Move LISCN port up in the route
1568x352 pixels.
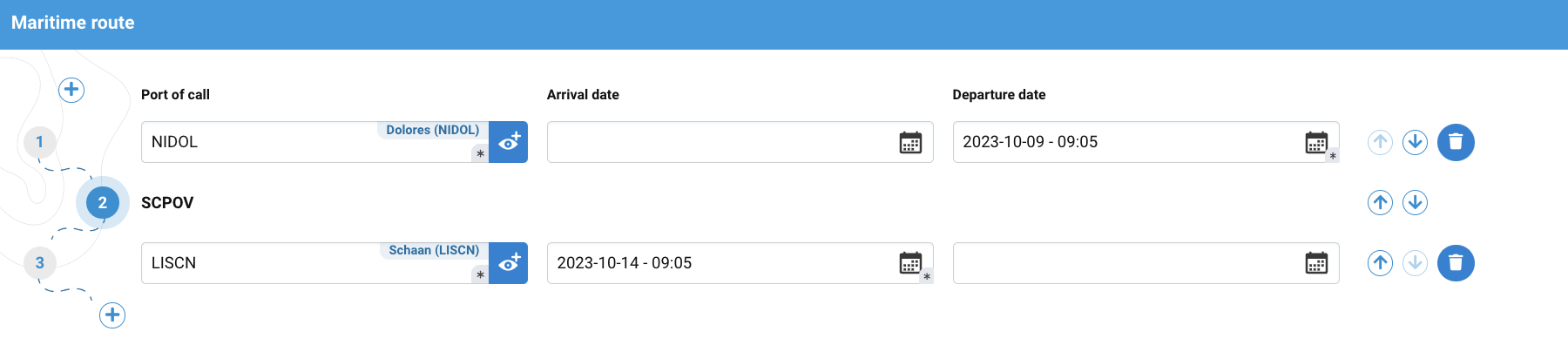point(1380,263)
